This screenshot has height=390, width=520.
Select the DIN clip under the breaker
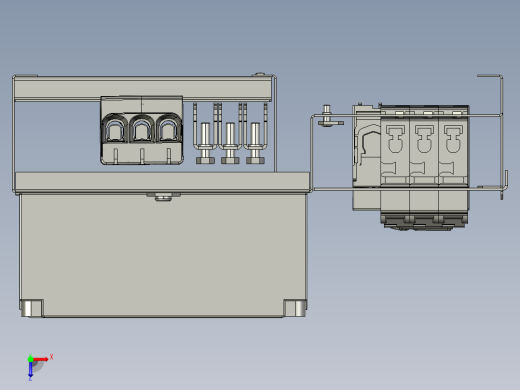(424, 222)
